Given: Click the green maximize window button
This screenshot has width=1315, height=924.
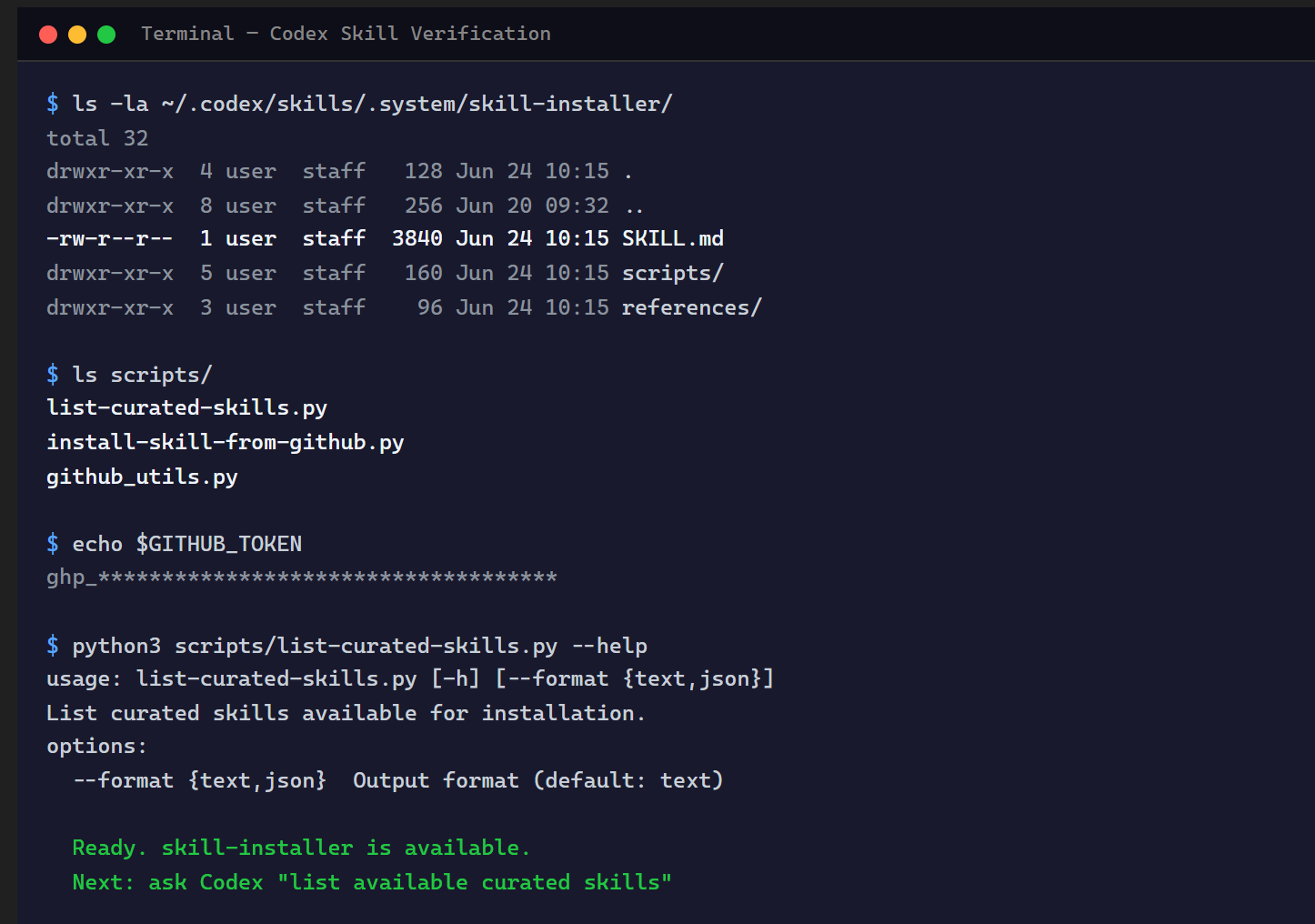Looking at the screenshot, I should [x=106, y=35].
